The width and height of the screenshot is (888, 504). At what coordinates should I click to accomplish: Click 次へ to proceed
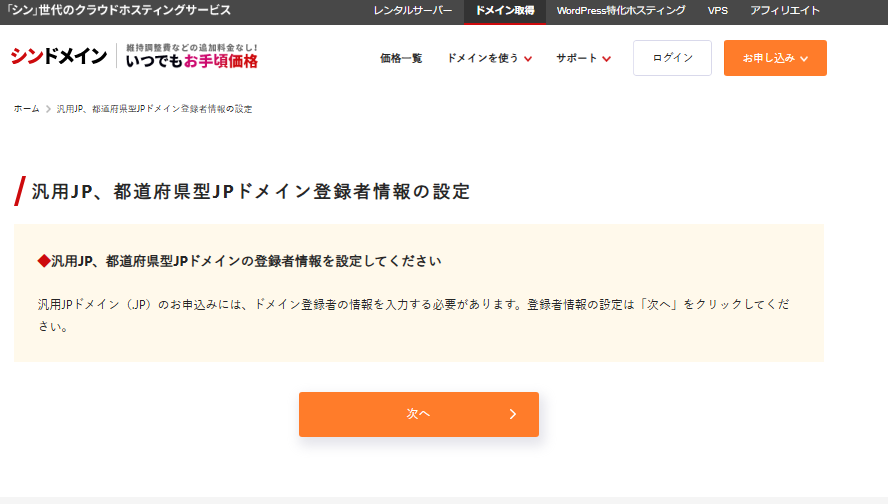tap(418, 414)
